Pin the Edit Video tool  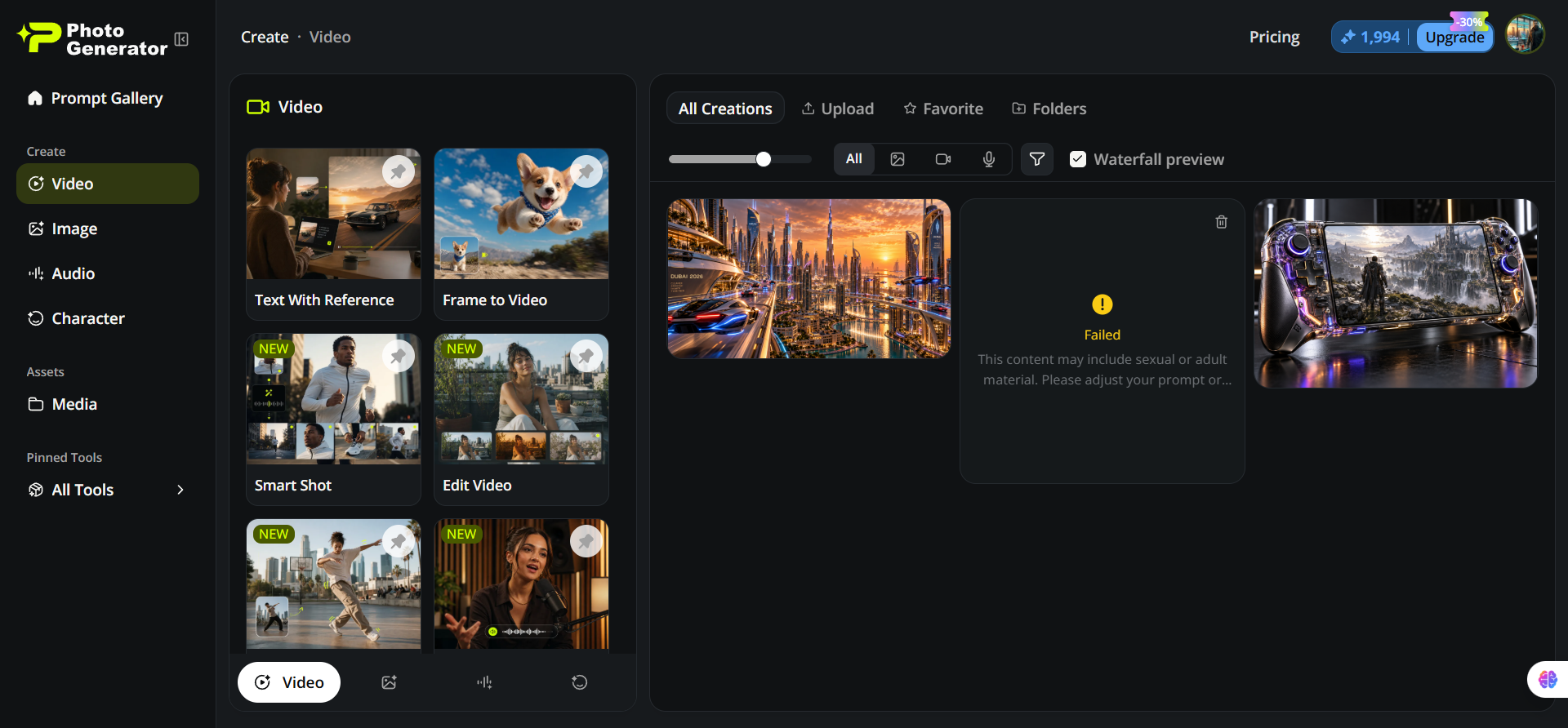tap(586, 357)
